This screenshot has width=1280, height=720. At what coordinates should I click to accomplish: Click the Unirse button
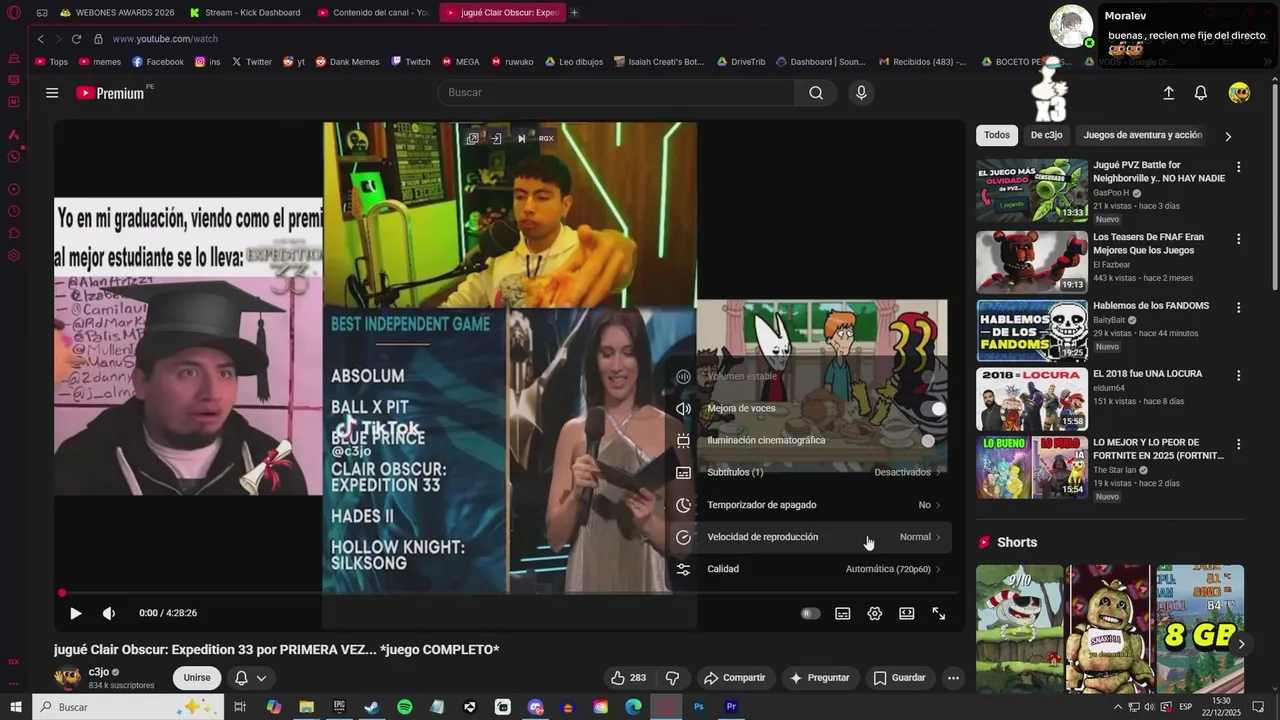(x=197, y=678)
